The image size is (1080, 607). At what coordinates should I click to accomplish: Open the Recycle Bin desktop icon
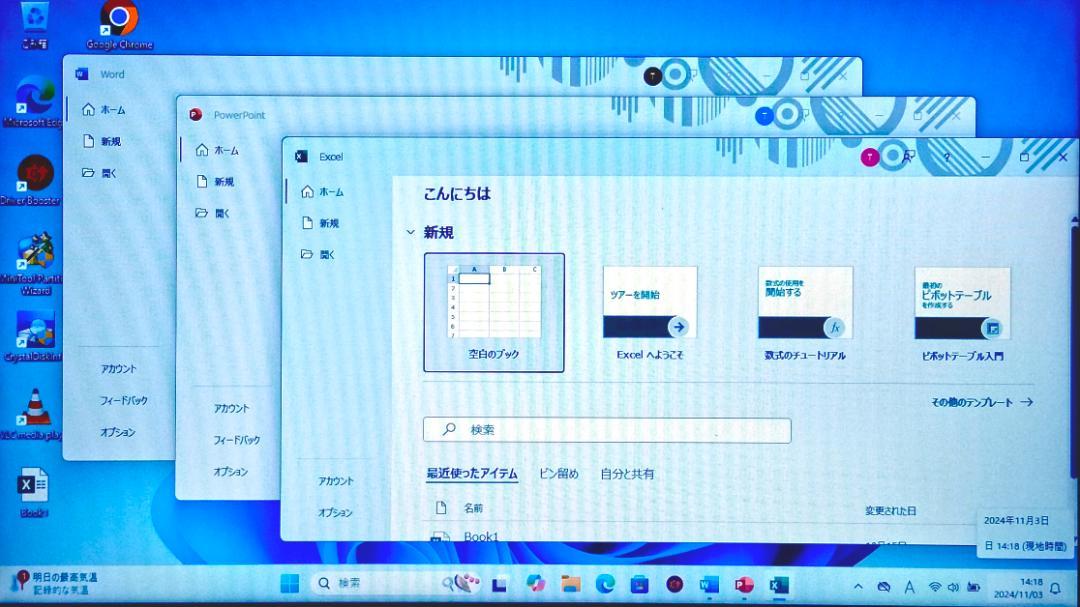[x=34, y=25]
